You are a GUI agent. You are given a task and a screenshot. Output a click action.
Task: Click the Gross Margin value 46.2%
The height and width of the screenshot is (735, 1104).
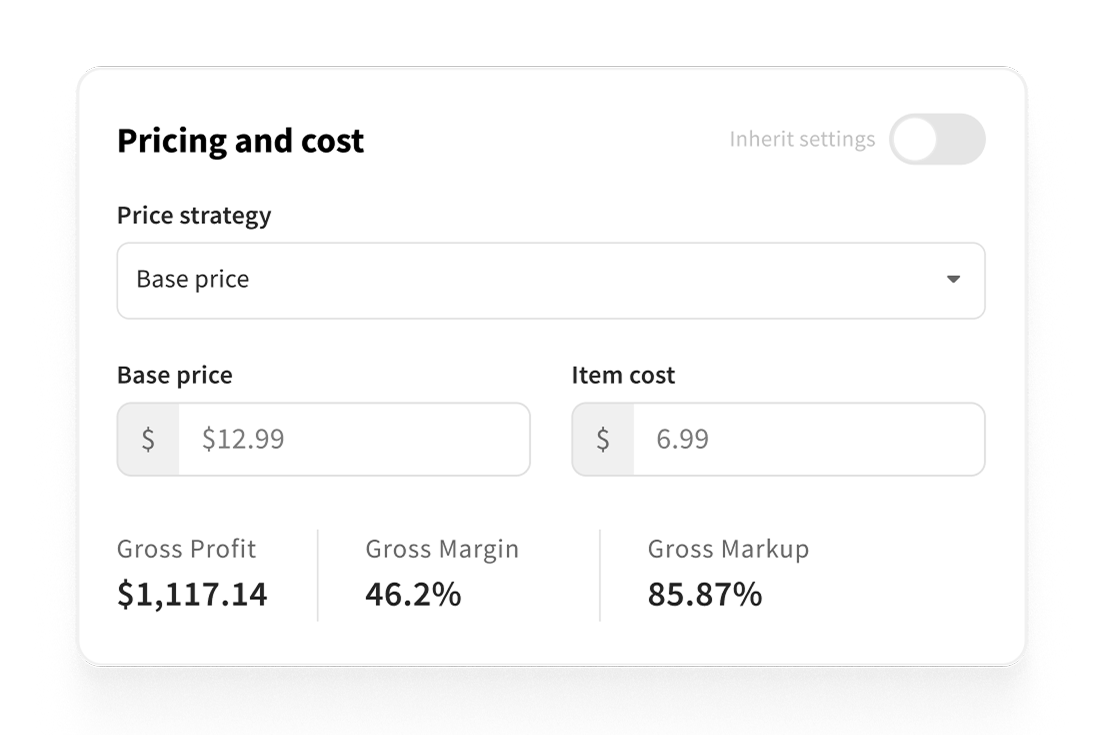413,593
